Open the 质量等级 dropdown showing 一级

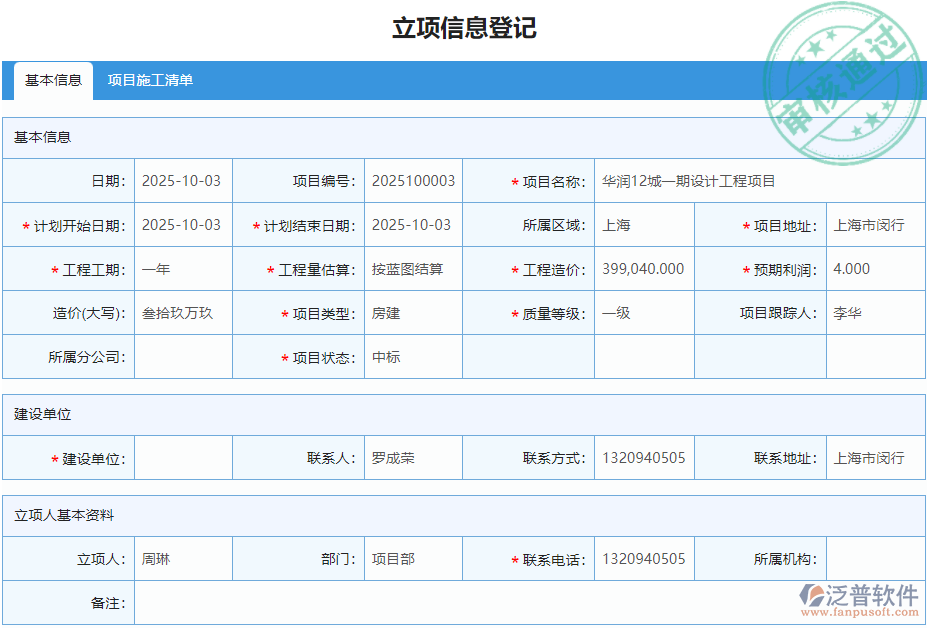coord(644,312)
